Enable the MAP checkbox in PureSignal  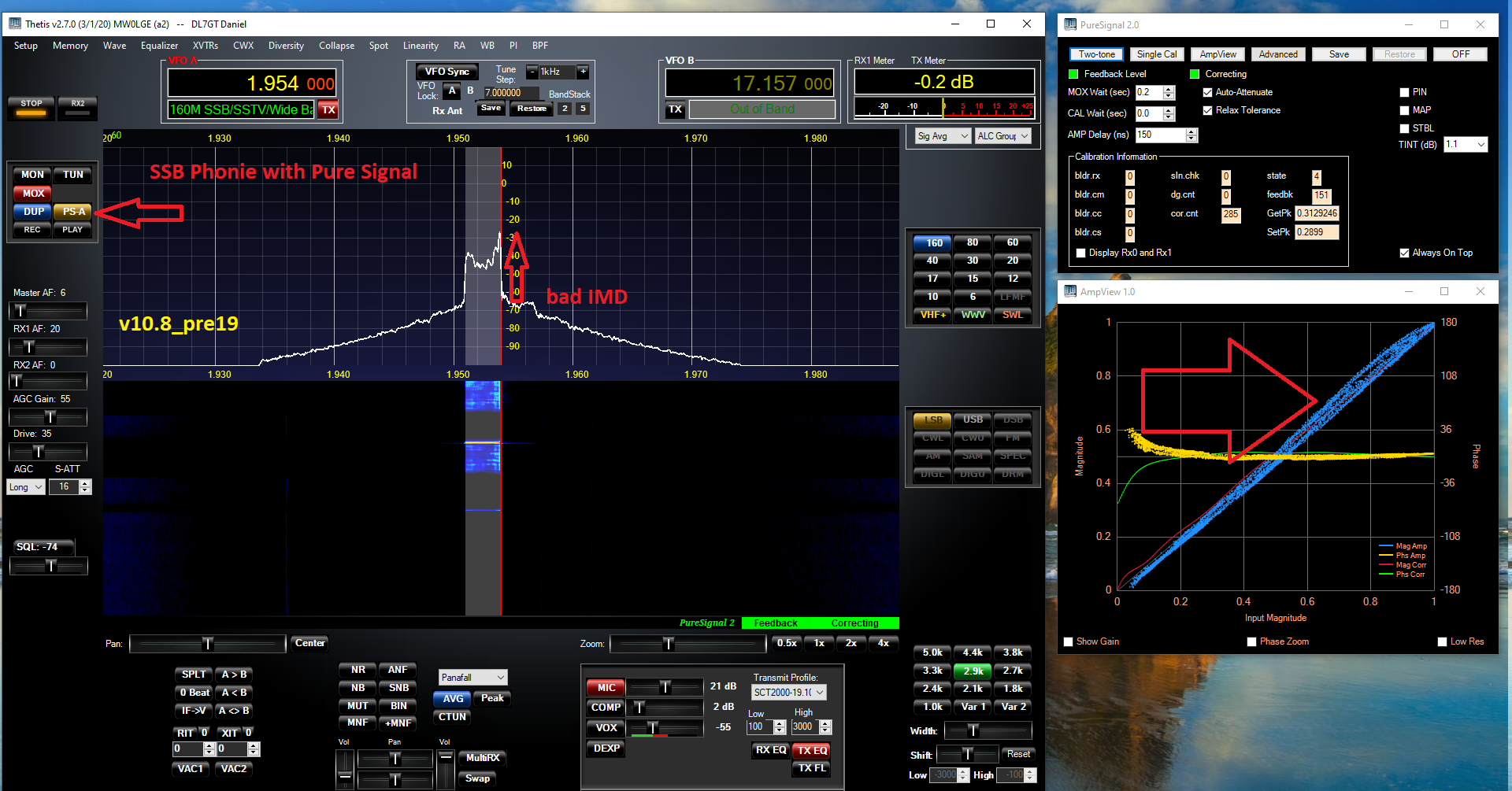(x=1404, y=111)
